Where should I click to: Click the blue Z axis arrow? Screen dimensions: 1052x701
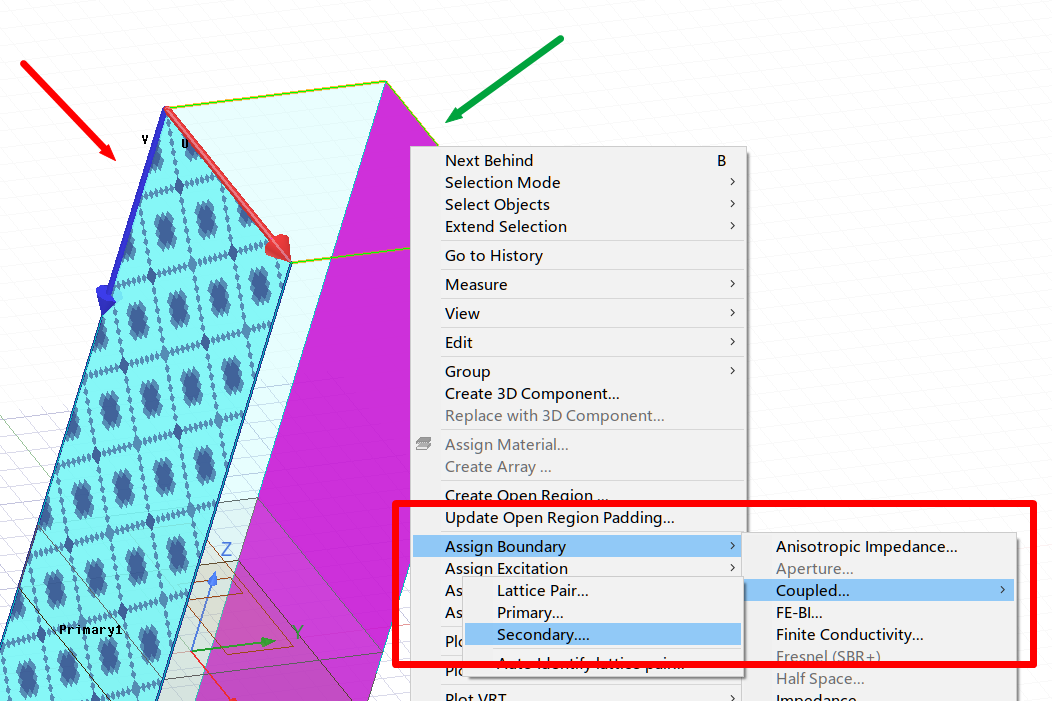pyautogui.click(x=213, y=579)
